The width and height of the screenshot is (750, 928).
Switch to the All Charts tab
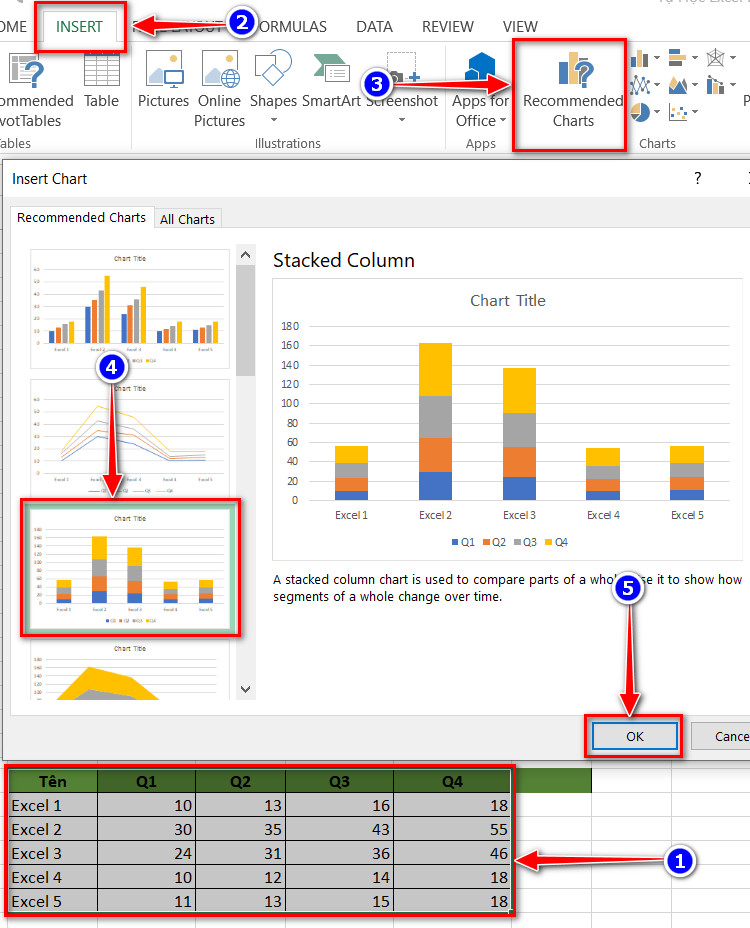click(x=187, y=219)
